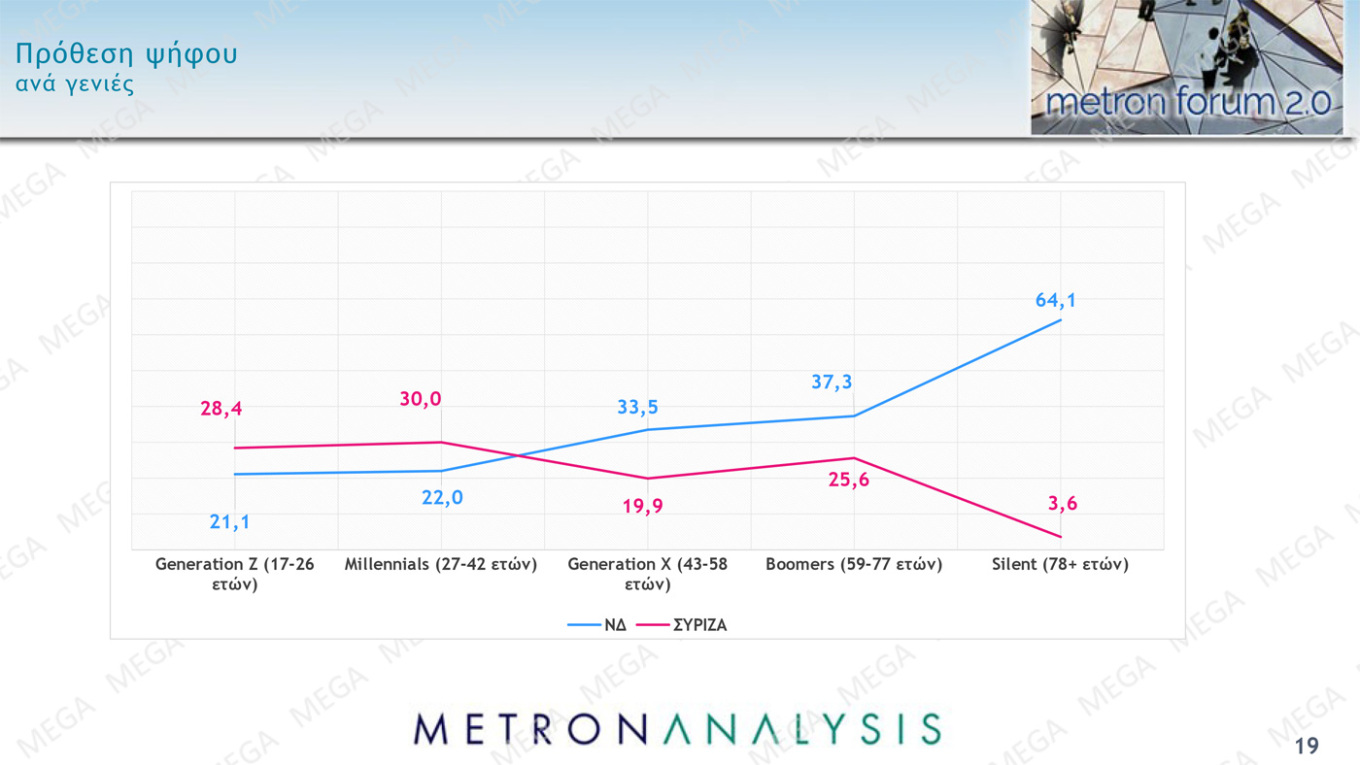This screenshot has height=765, width=1360.
Task: Click the metron forum 2.0 logo image
Action: (1187, 67)
